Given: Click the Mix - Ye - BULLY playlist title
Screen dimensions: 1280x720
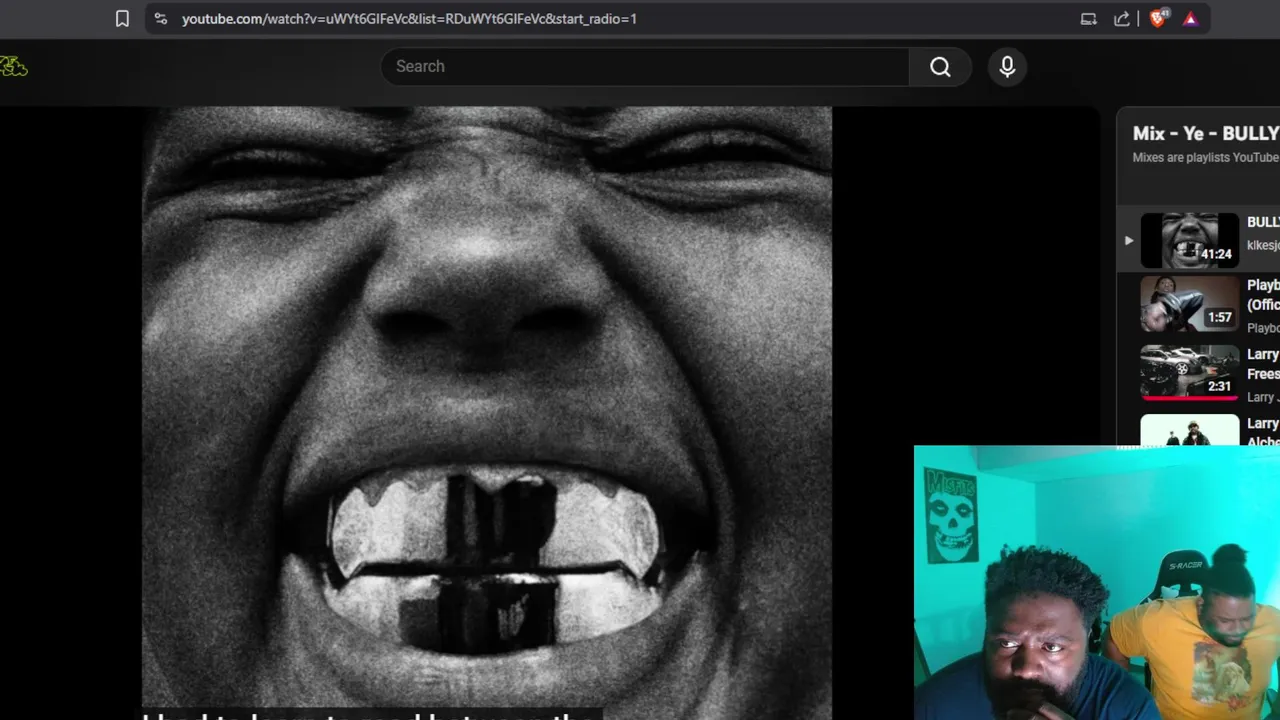Looking at the screenshot, I should coord(1206,133).
